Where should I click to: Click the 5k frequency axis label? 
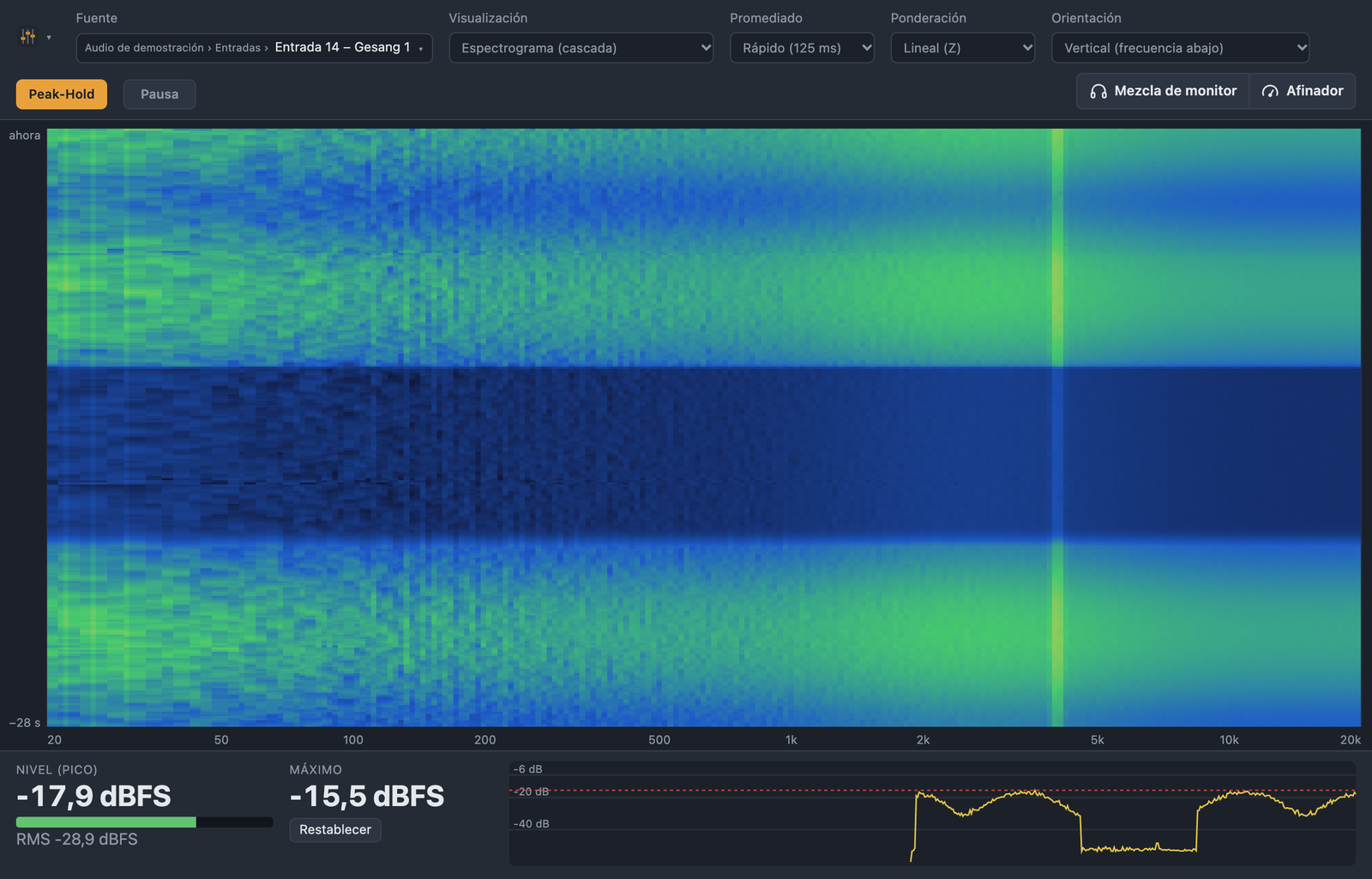pos(1098,740)
